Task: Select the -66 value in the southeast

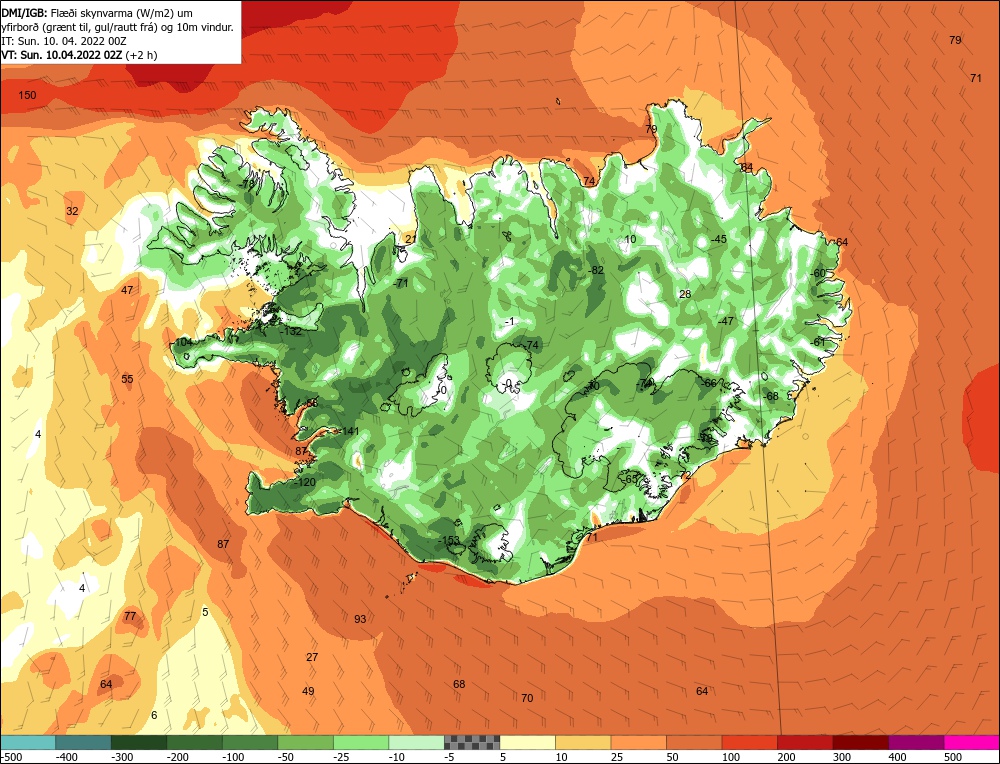Action: click(x=708, y=383)
